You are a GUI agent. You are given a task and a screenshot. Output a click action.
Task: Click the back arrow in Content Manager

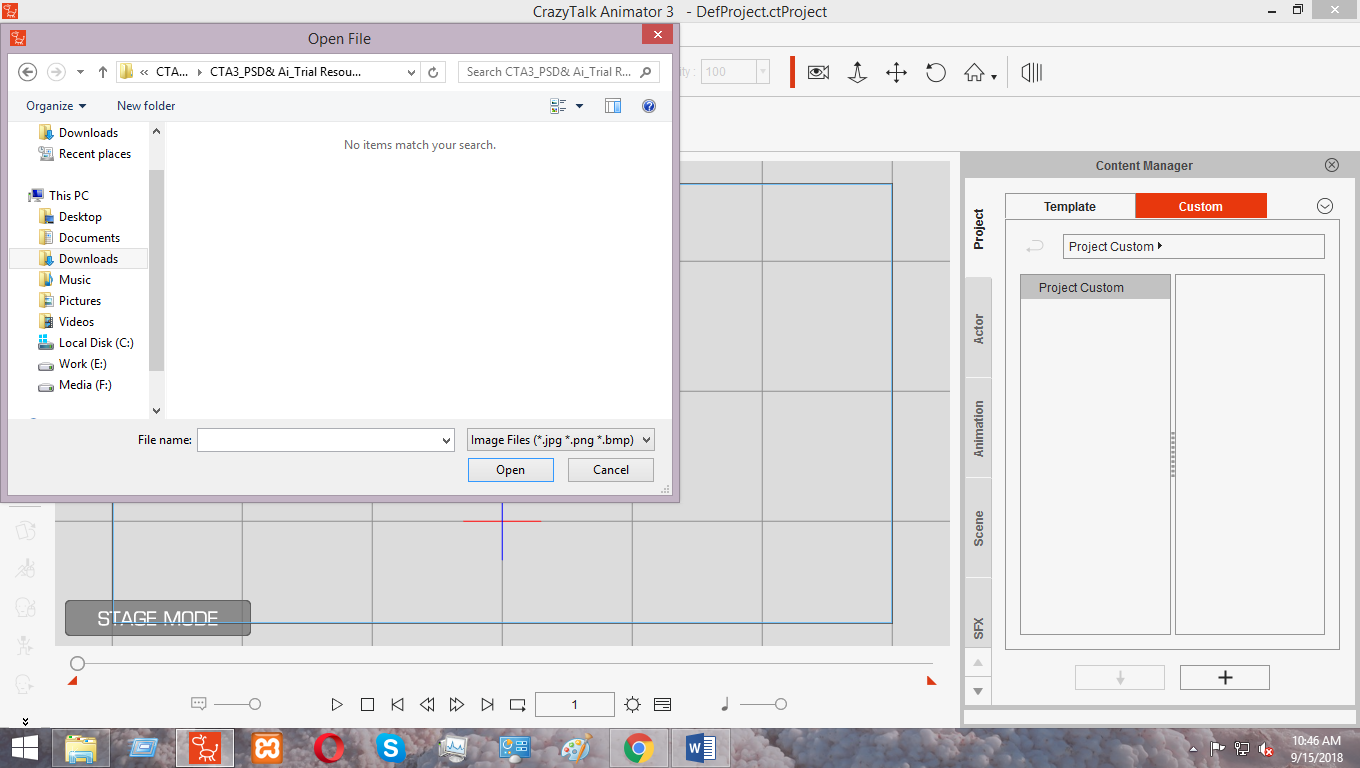[x=1036, y=246]
